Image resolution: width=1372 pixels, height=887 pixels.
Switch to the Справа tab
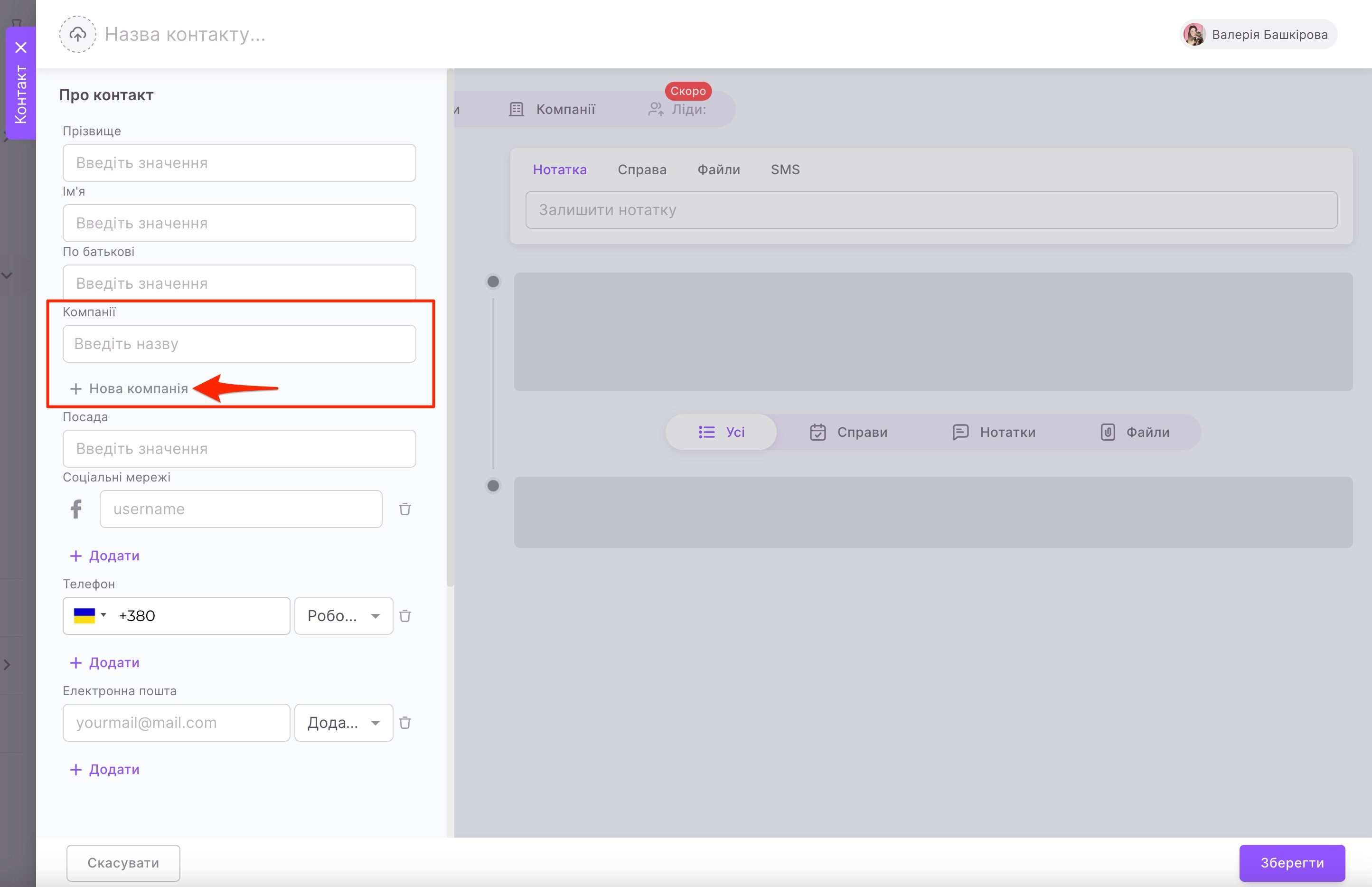[641, 170]
